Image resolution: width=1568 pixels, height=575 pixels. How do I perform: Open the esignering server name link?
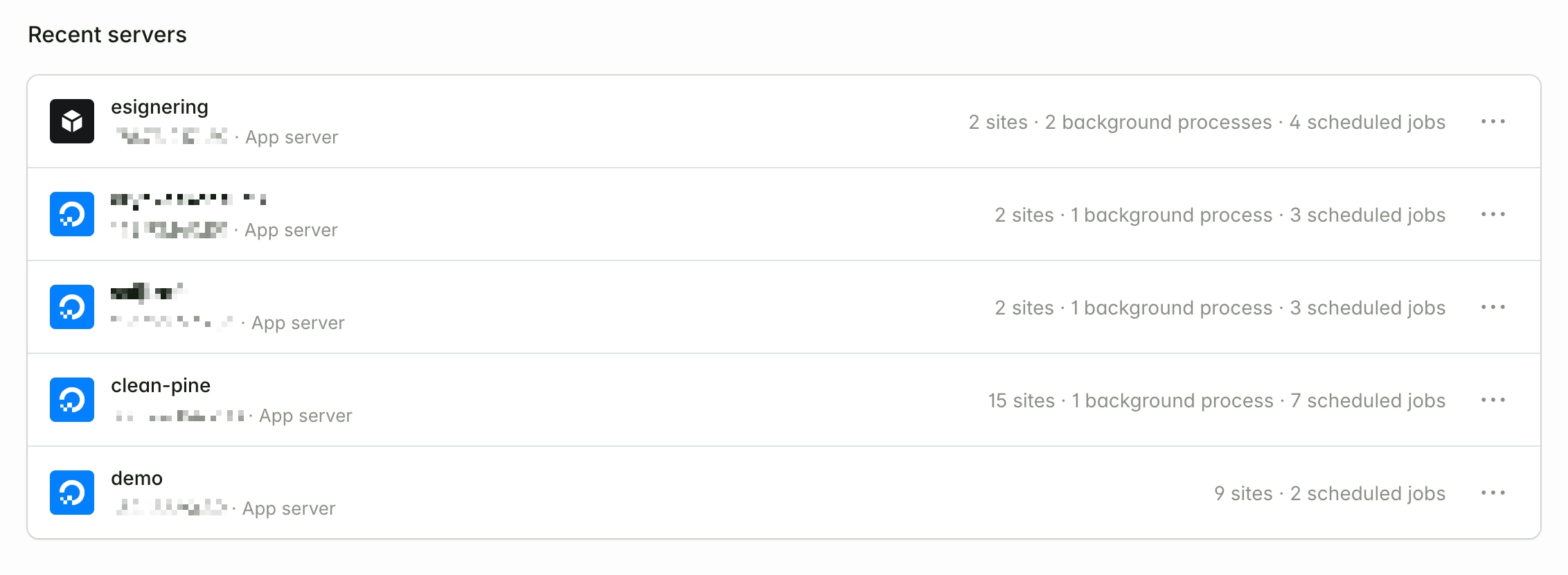point(159,107)
